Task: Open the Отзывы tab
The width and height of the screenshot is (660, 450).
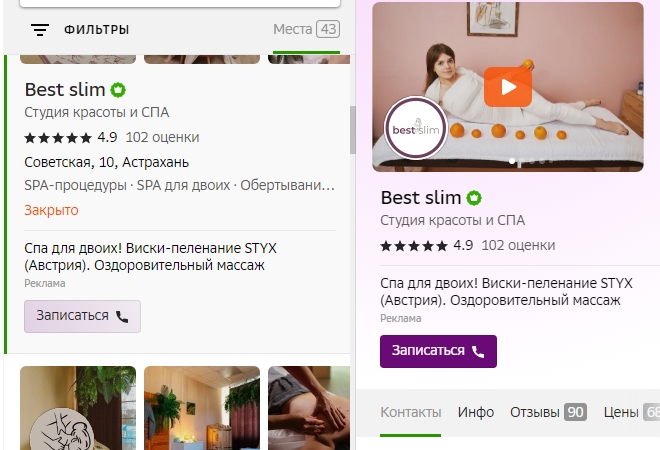Action: [548, 412]
